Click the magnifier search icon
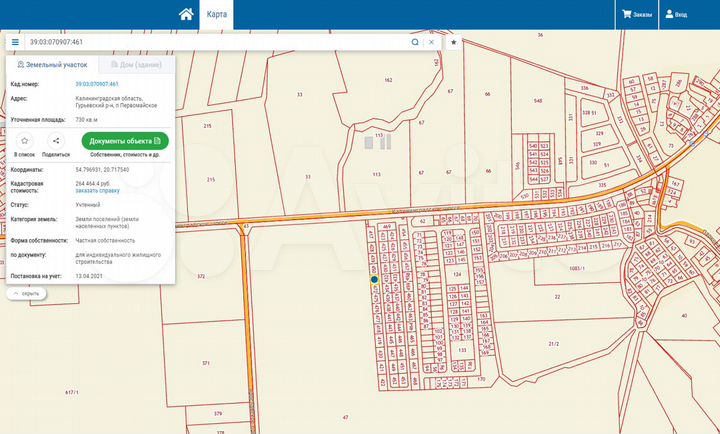Viewport: 720px width, 434px height. (415, 43)
